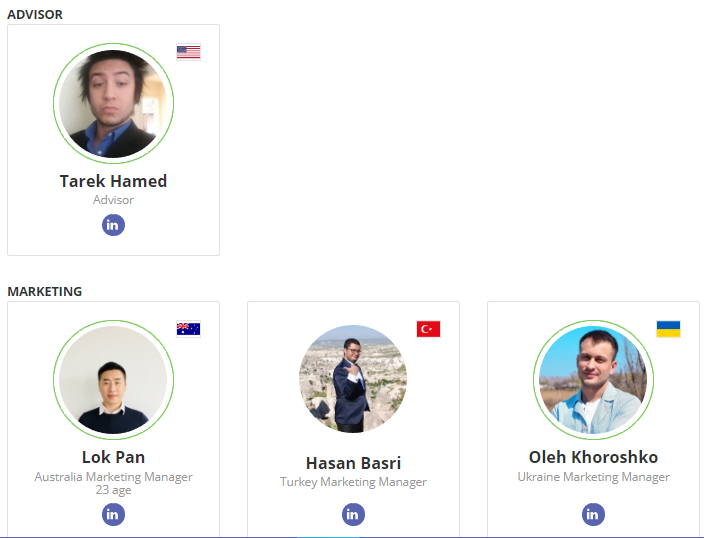Viewport: 704px width, 538px height.
Task: Open Hasan Basri's LinkedIn icon
Action: (x=353, y=514)
